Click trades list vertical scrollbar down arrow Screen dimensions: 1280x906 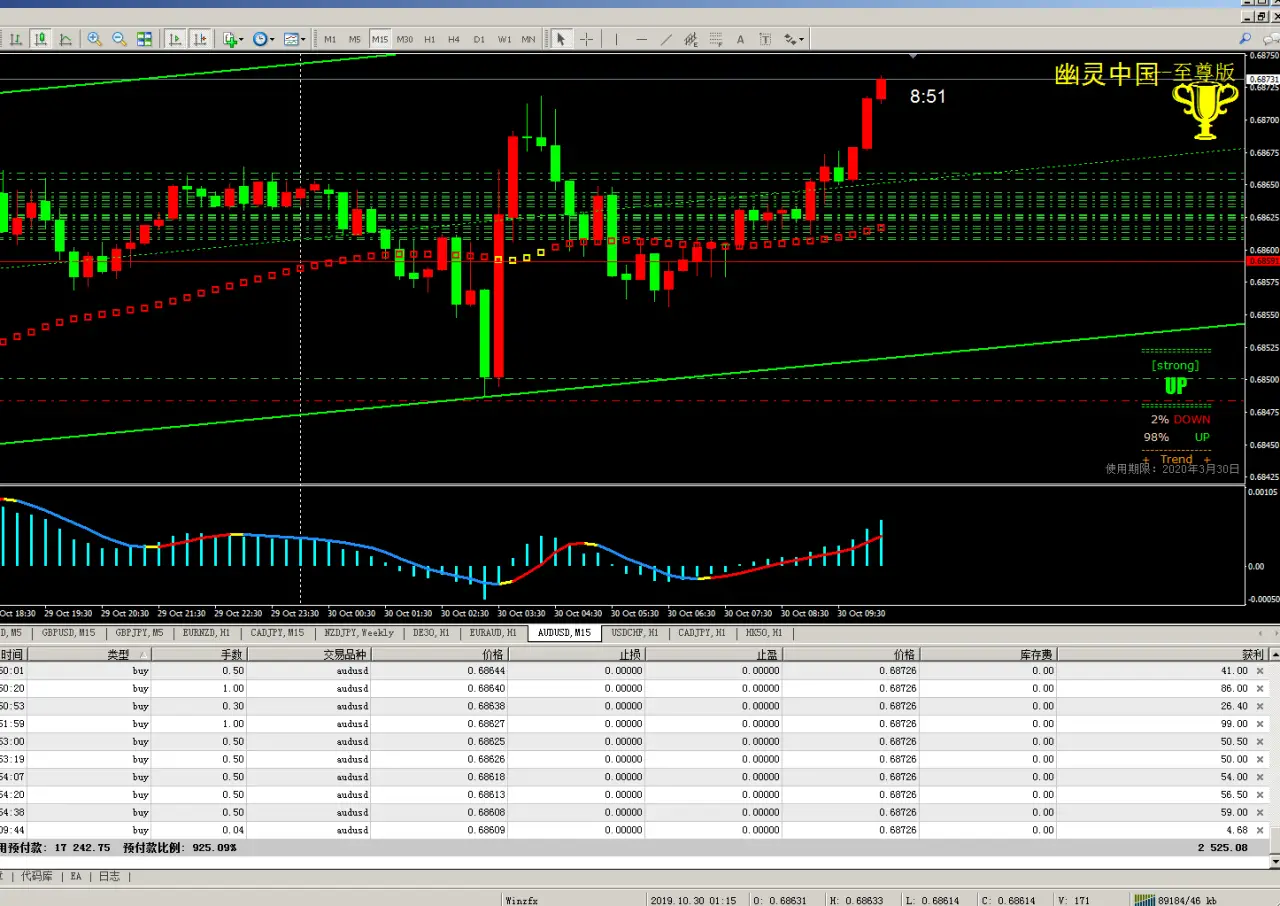pyautogui.click(x=1274, y=861)
